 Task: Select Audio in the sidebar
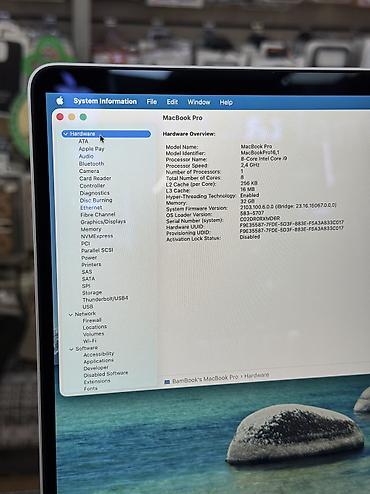tap(86, 156)
